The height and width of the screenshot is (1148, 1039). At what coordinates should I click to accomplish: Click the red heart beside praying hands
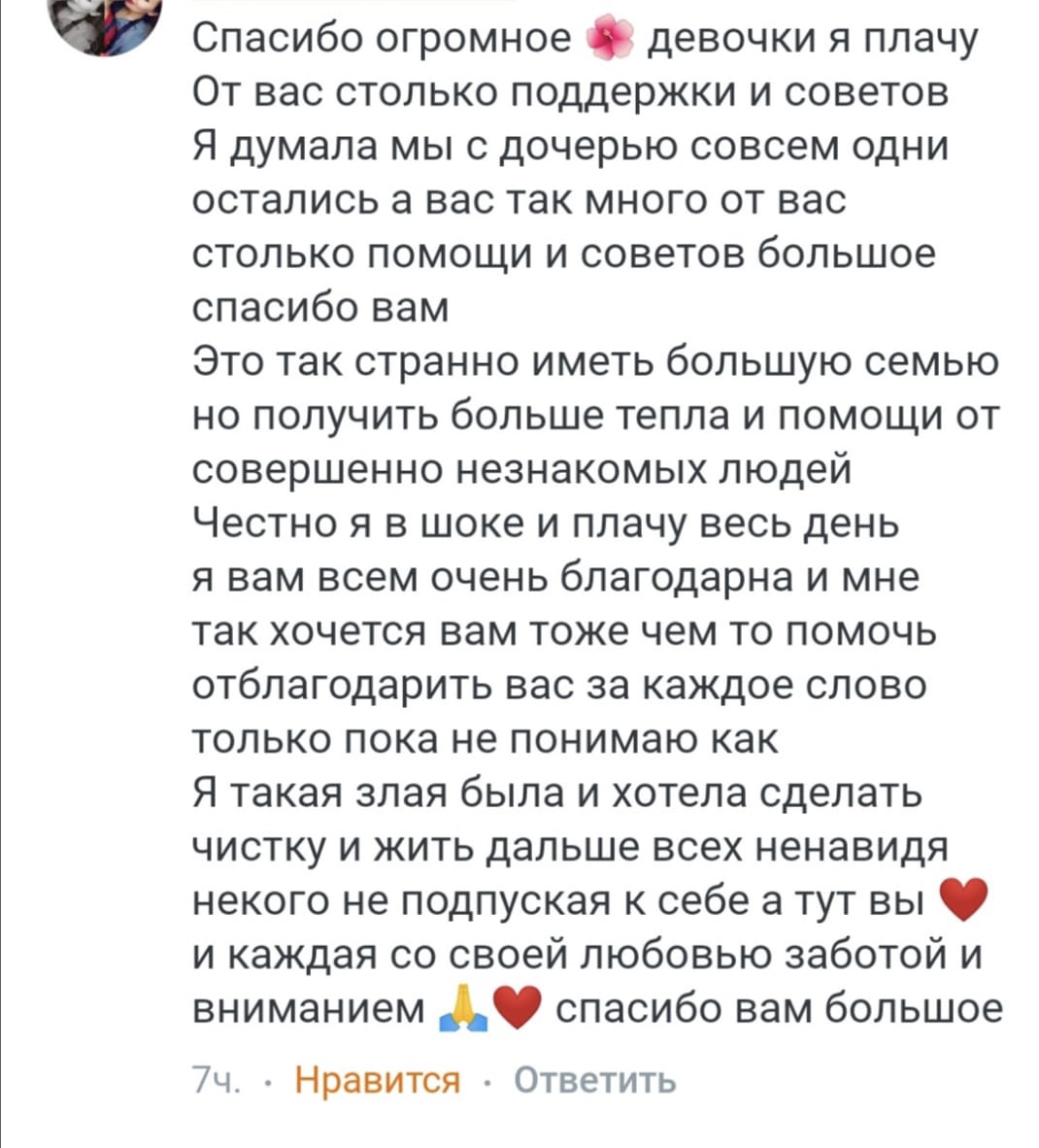click(x=517, y=1009)
